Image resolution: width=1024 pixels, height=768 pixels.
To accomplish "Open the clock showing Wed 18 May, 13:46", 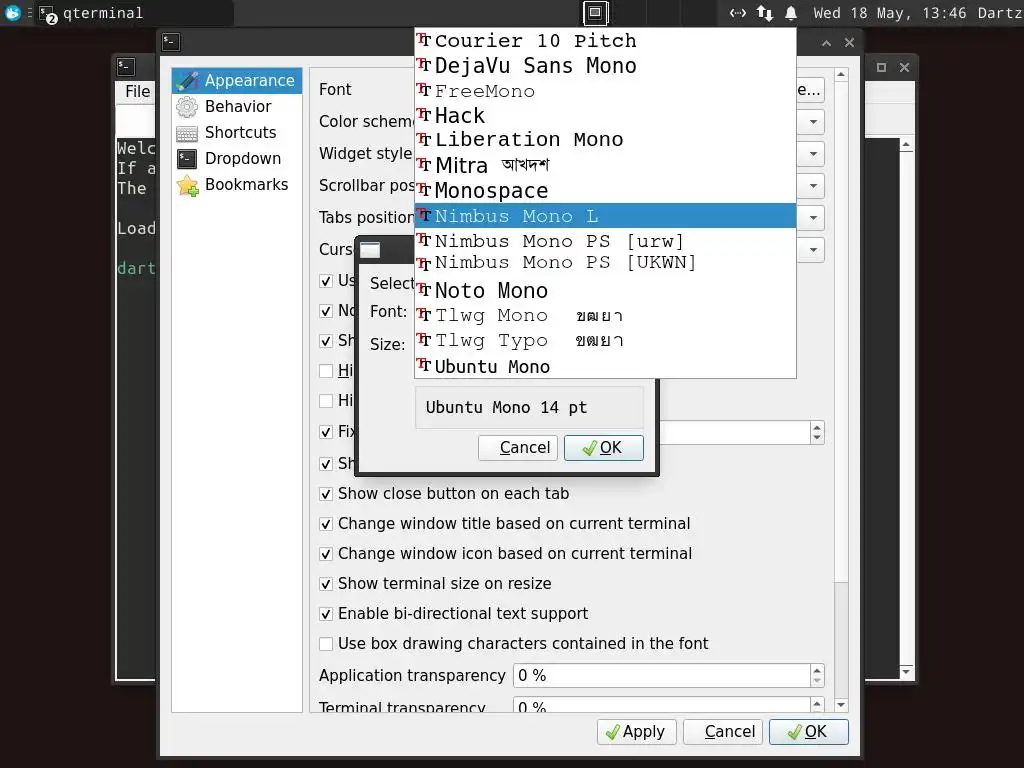I will tap(889, 13).
